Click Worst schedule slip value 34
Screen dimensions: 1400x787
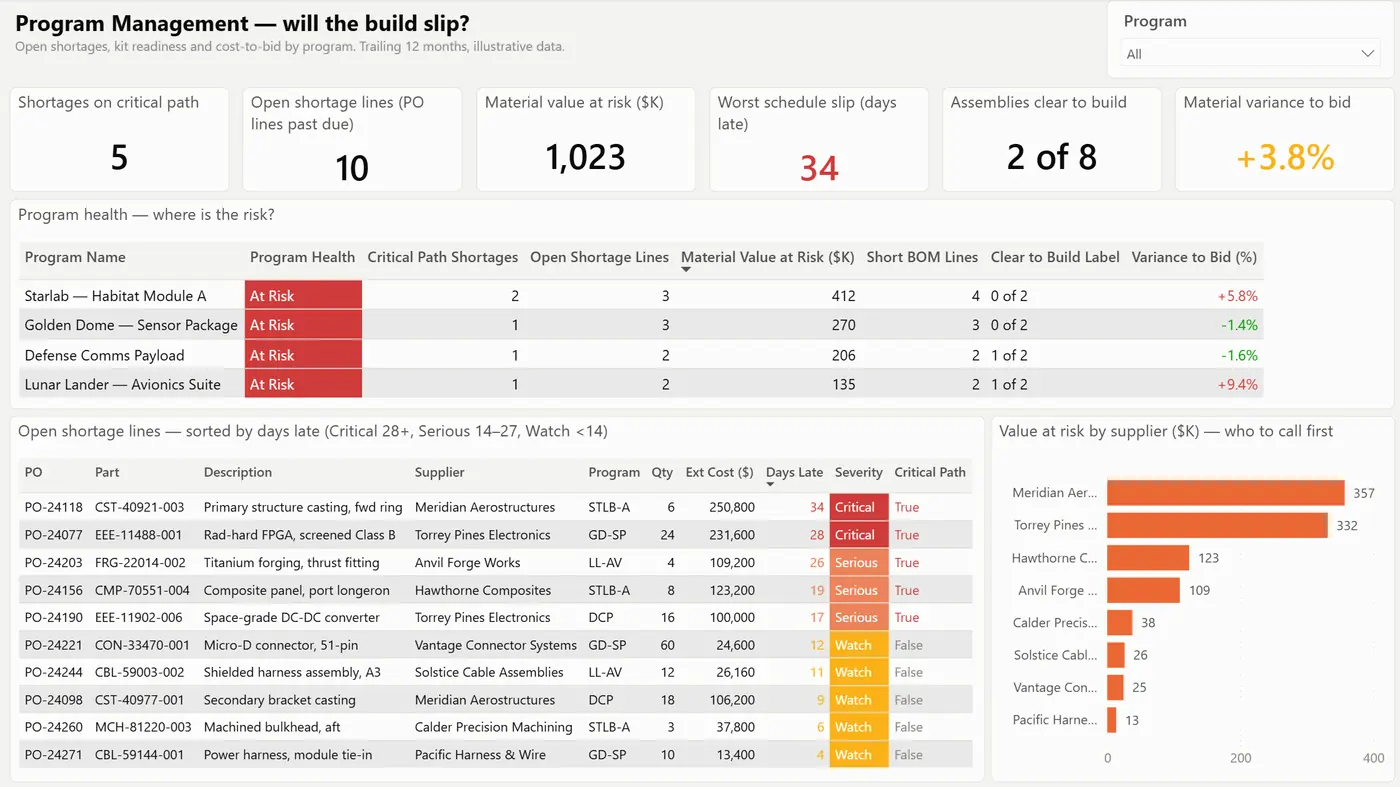(819, 167)
